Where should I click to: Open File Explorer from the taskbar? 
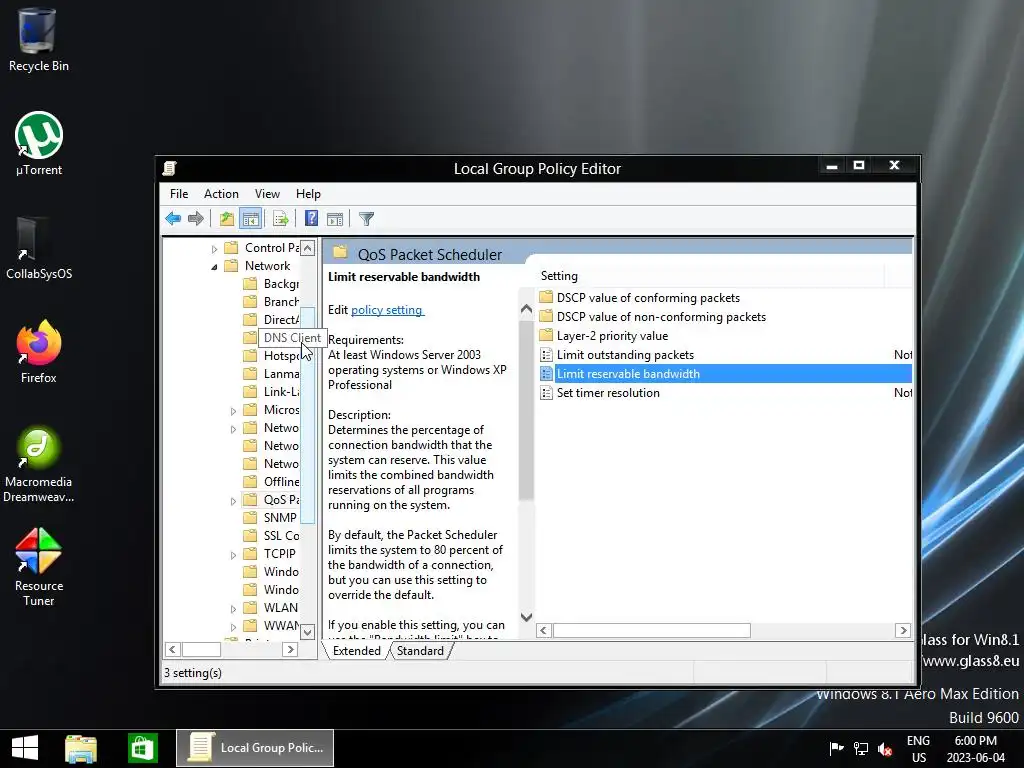[81, 748]
